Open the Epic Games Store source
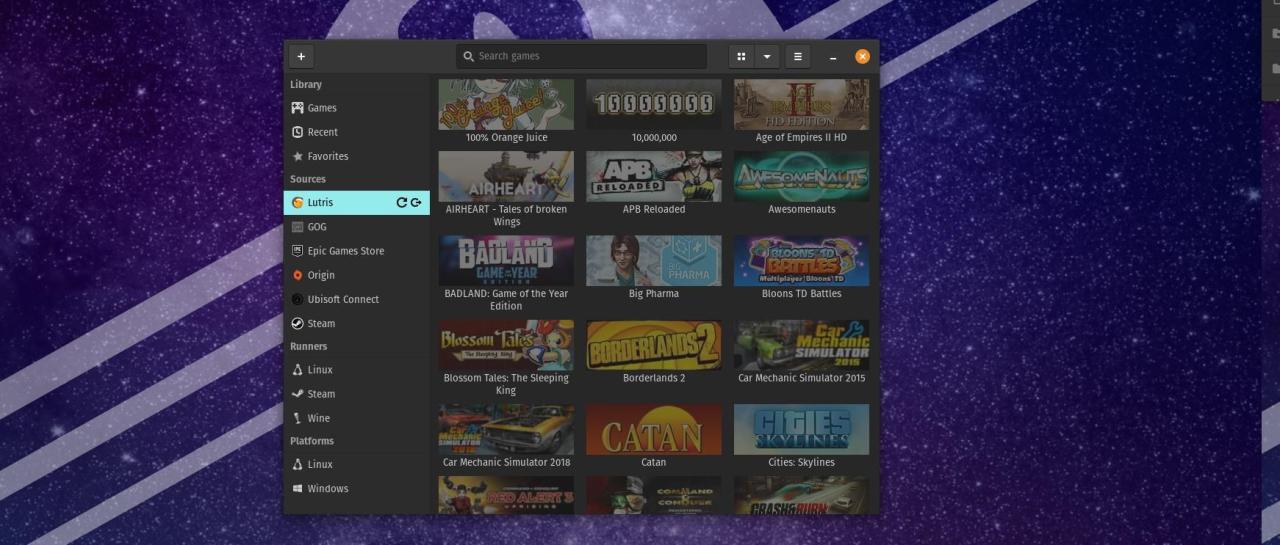Viewport: 1280px width, 545px height. [357, 251]
